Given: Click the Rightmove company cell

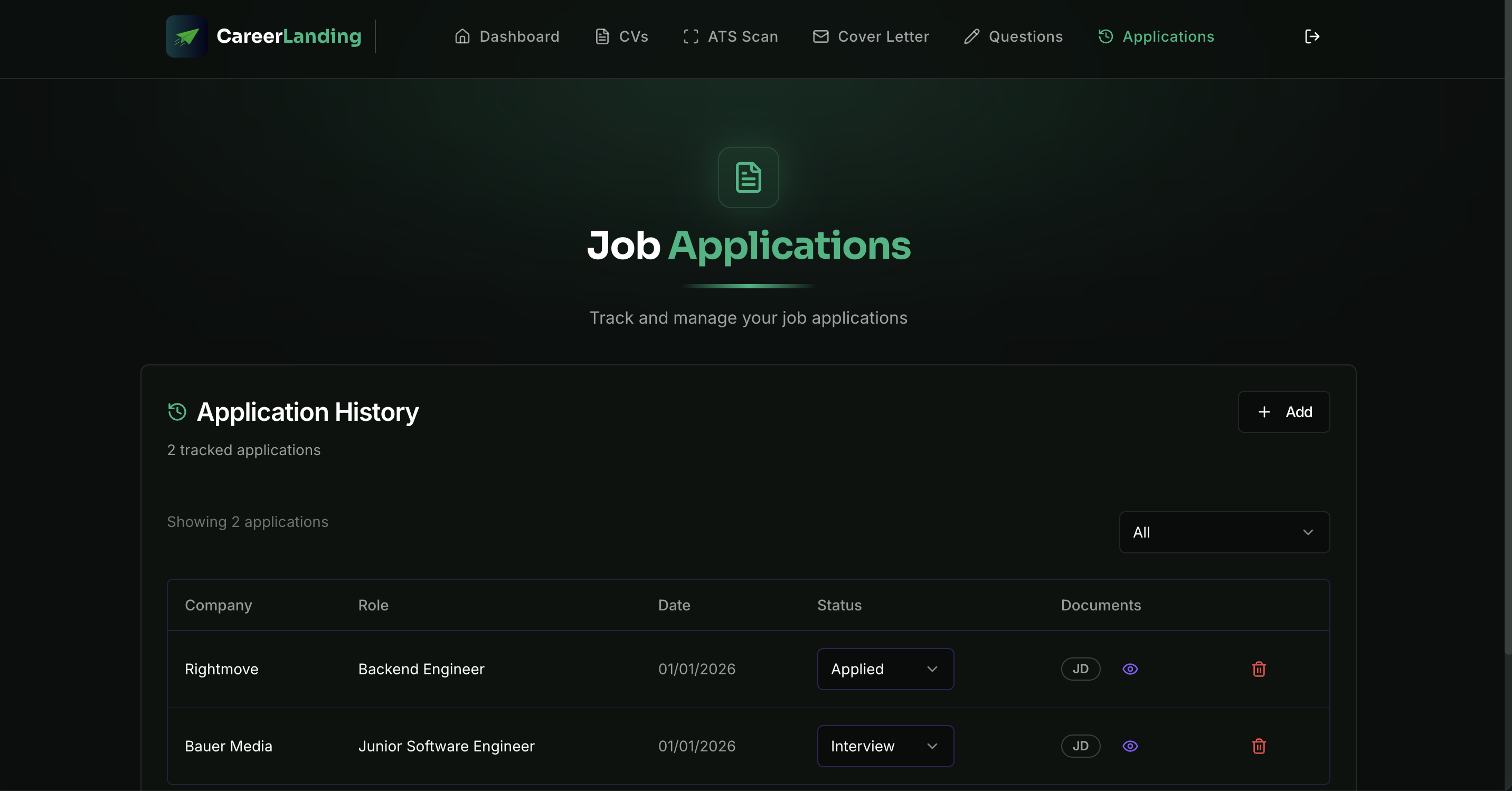Looking at the screenshot, I should (221, 669).
